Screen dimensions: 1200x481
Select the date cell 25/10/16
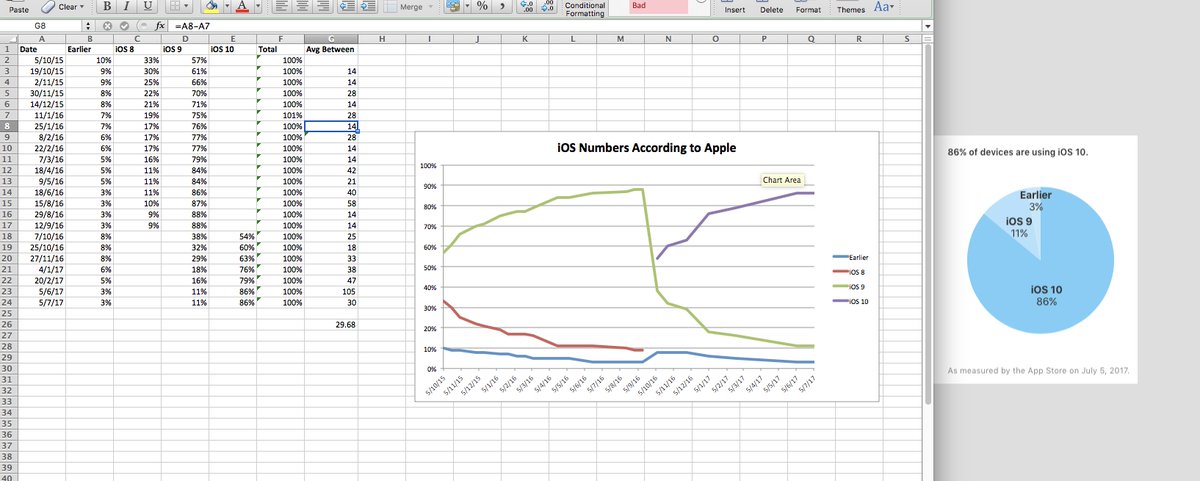point(41,247)
